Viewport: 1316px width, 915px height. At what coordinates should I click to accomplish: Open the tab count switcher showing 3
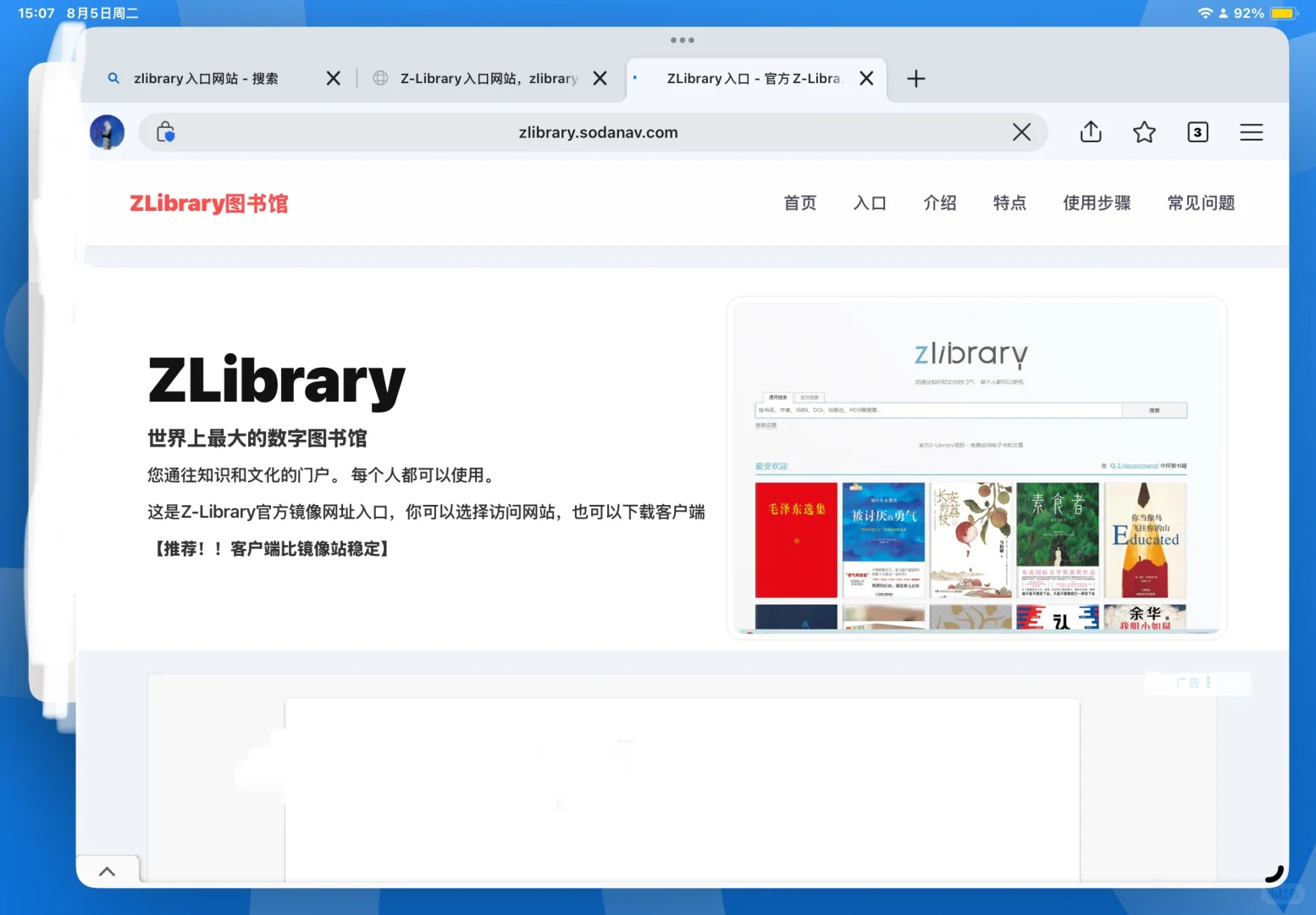1197,132
